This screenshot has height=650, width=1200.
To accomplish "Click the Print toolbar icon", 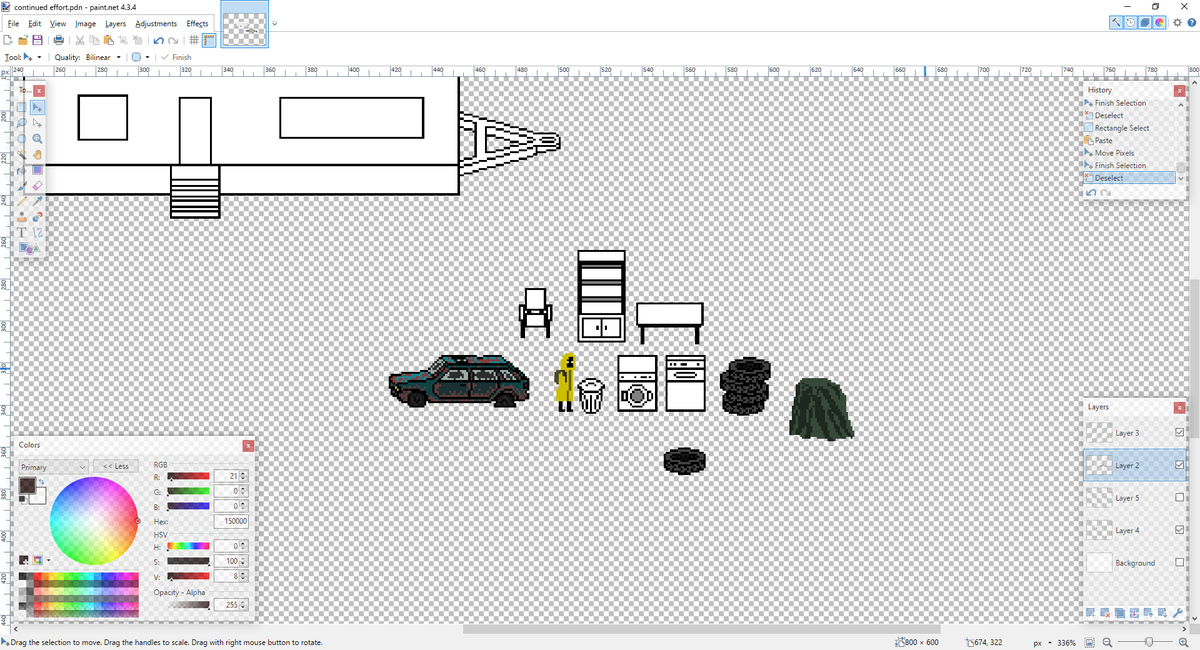I will tap(59, 40).
